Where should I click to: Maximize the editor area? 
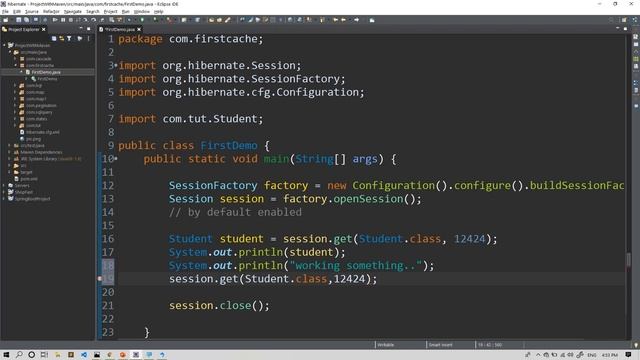point(625,29)
